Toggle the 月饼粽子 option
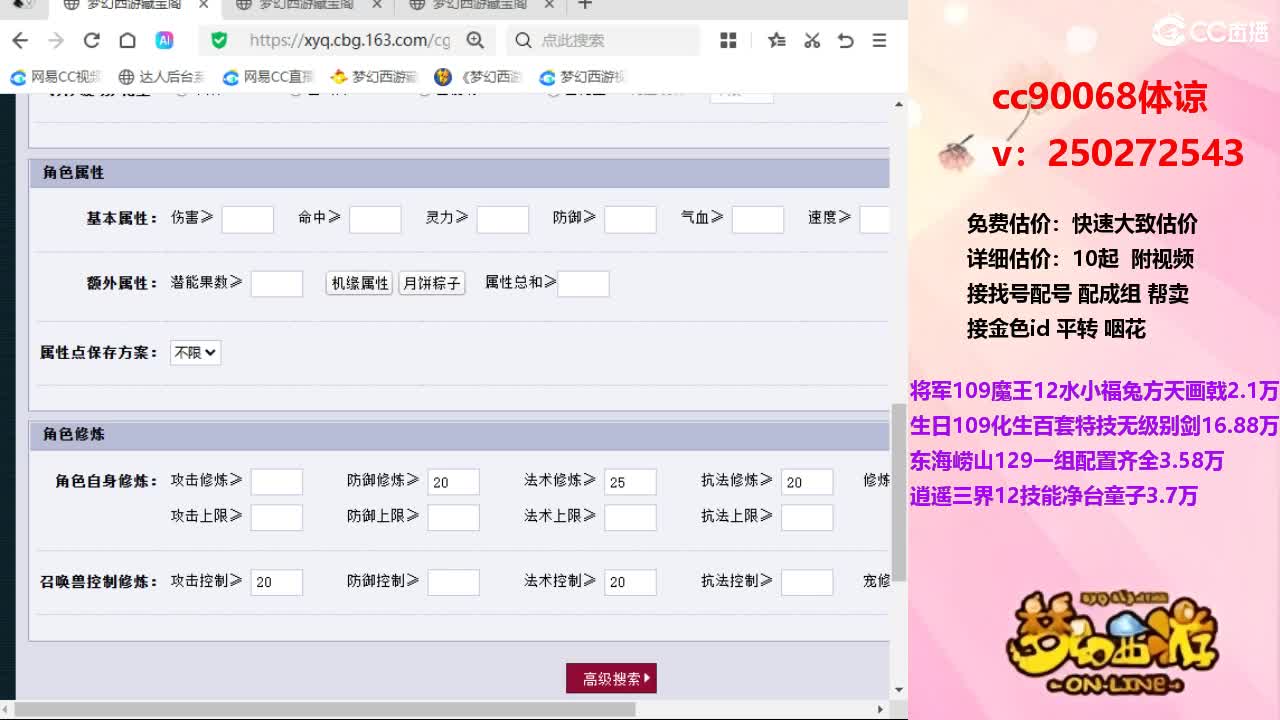The width and height of the screenshot is (1280, 720). coord(431,283)
